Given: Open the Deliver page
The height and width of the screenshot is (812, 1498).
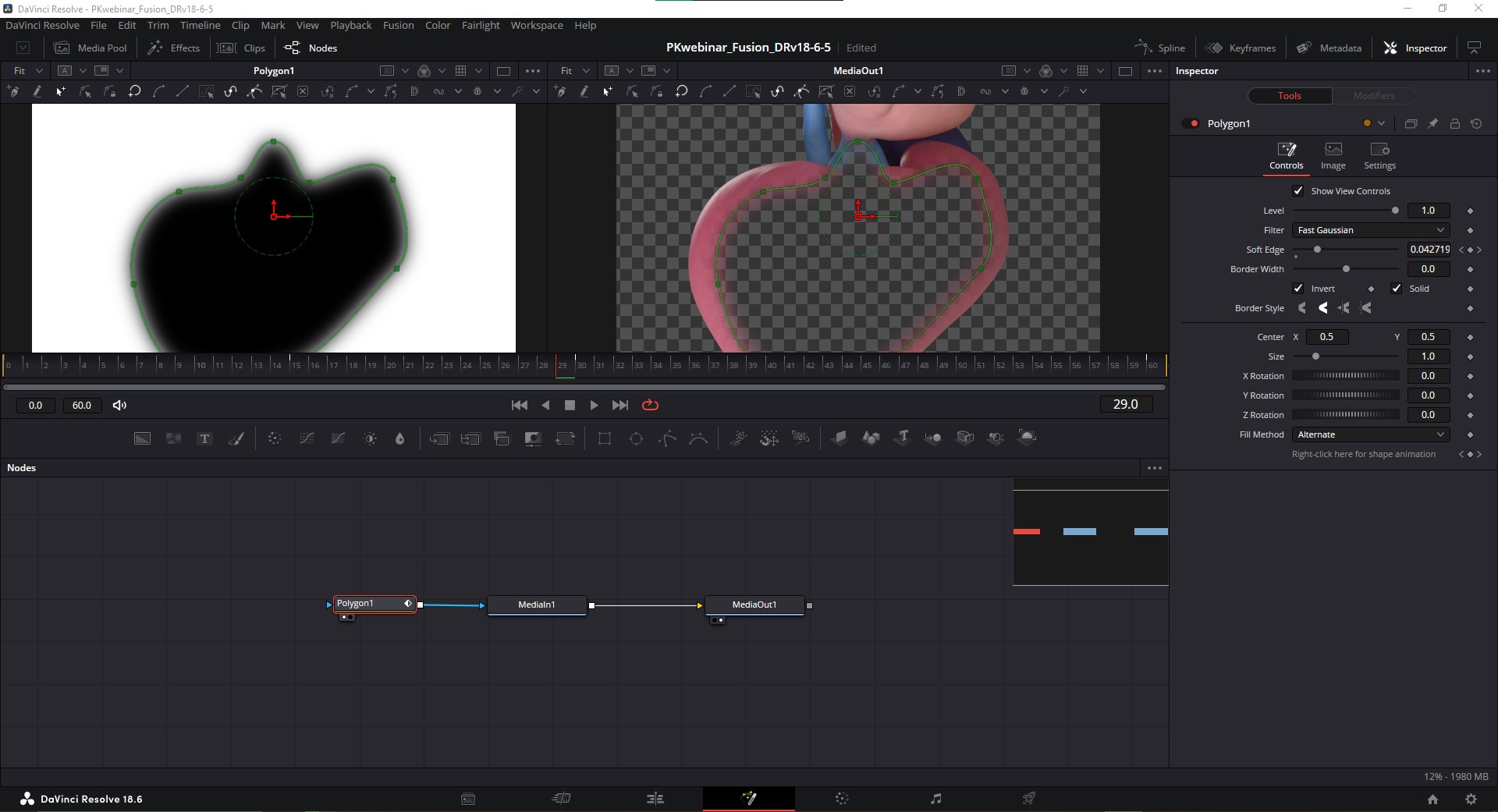Looking at the screenshot, I should pos(1029,798).
